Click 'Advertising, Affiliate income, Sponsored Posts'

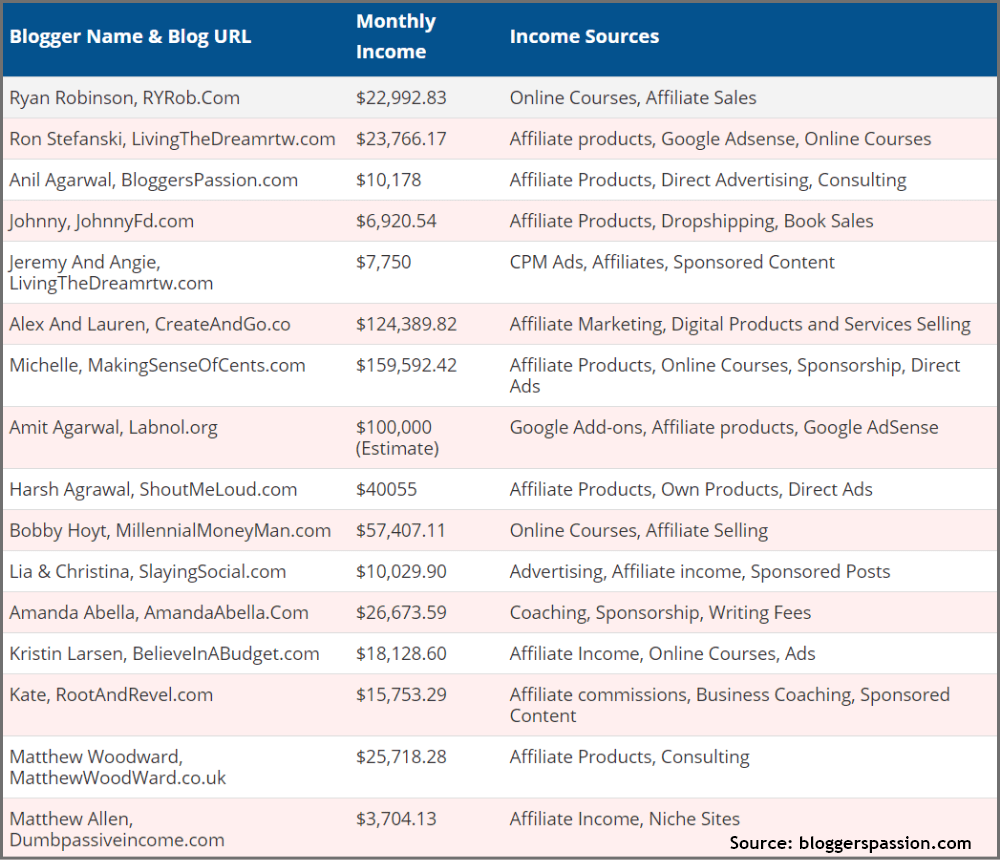(700, 572)
